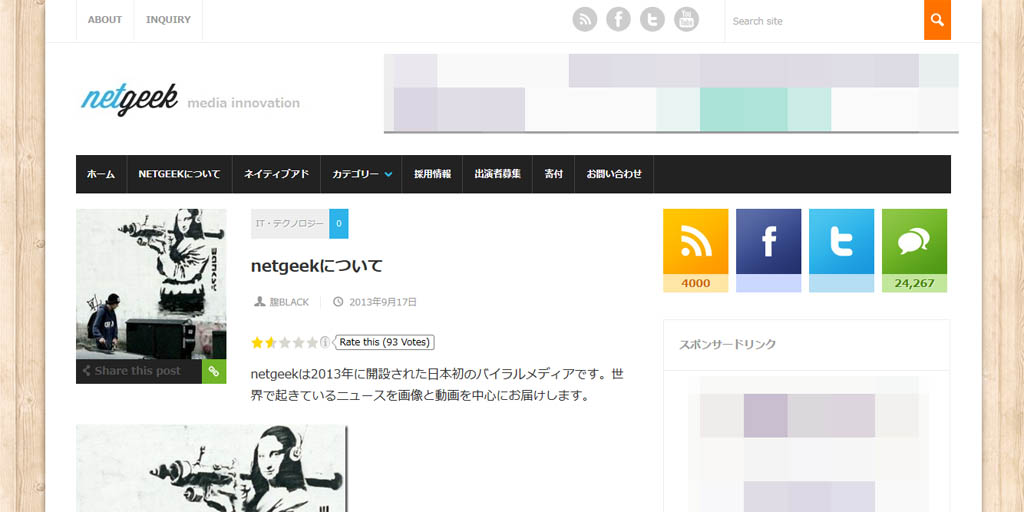Click the post date 2013年9月17日

[x=383, y=302]
